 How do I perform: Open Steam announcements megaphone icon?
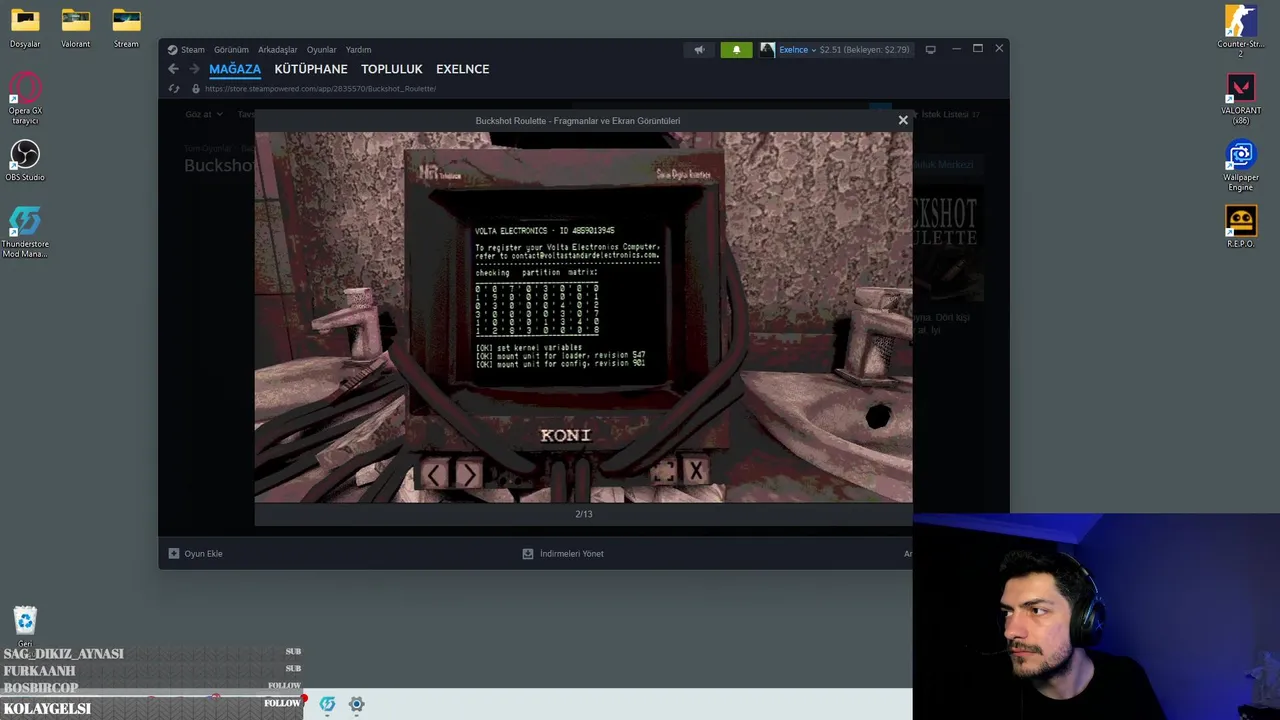tap(699, 49)
